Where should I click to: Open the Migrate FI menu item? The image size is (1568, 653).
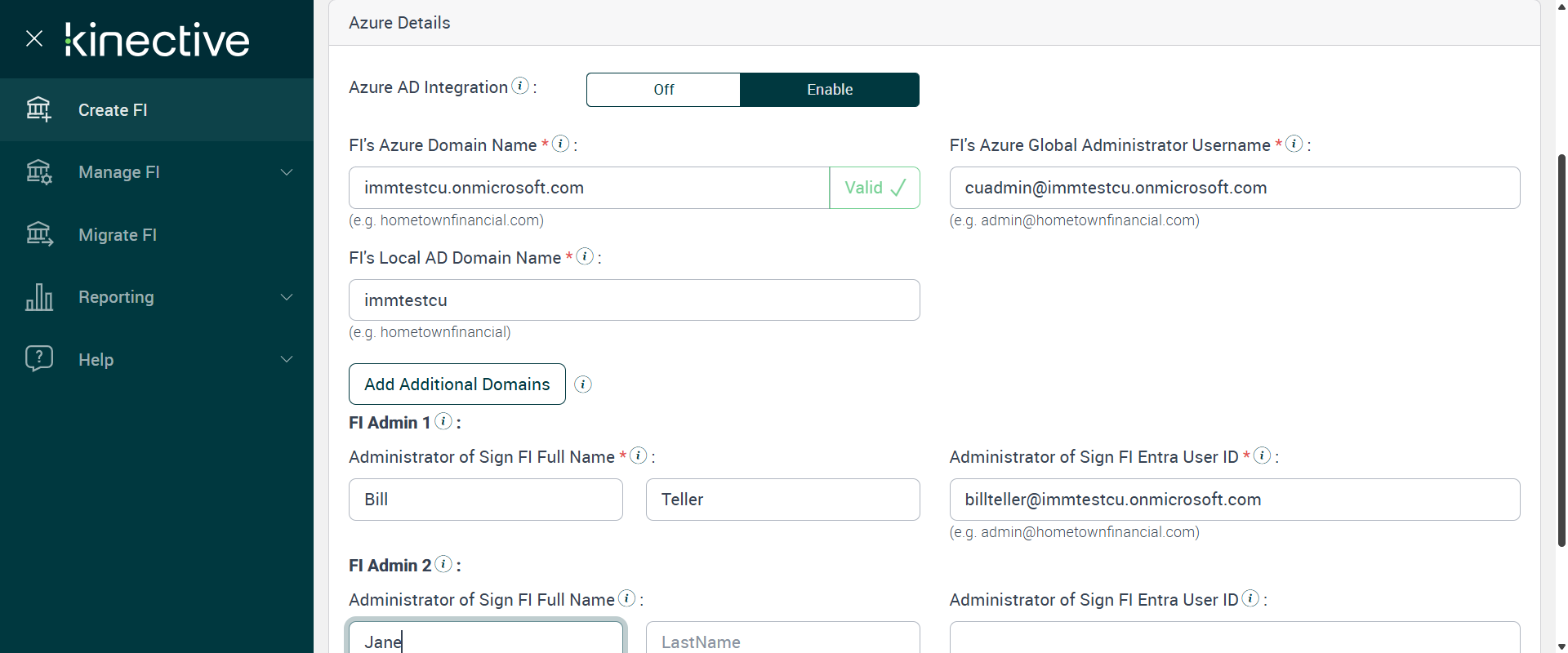pyautogui.click(x=118, y=235)
